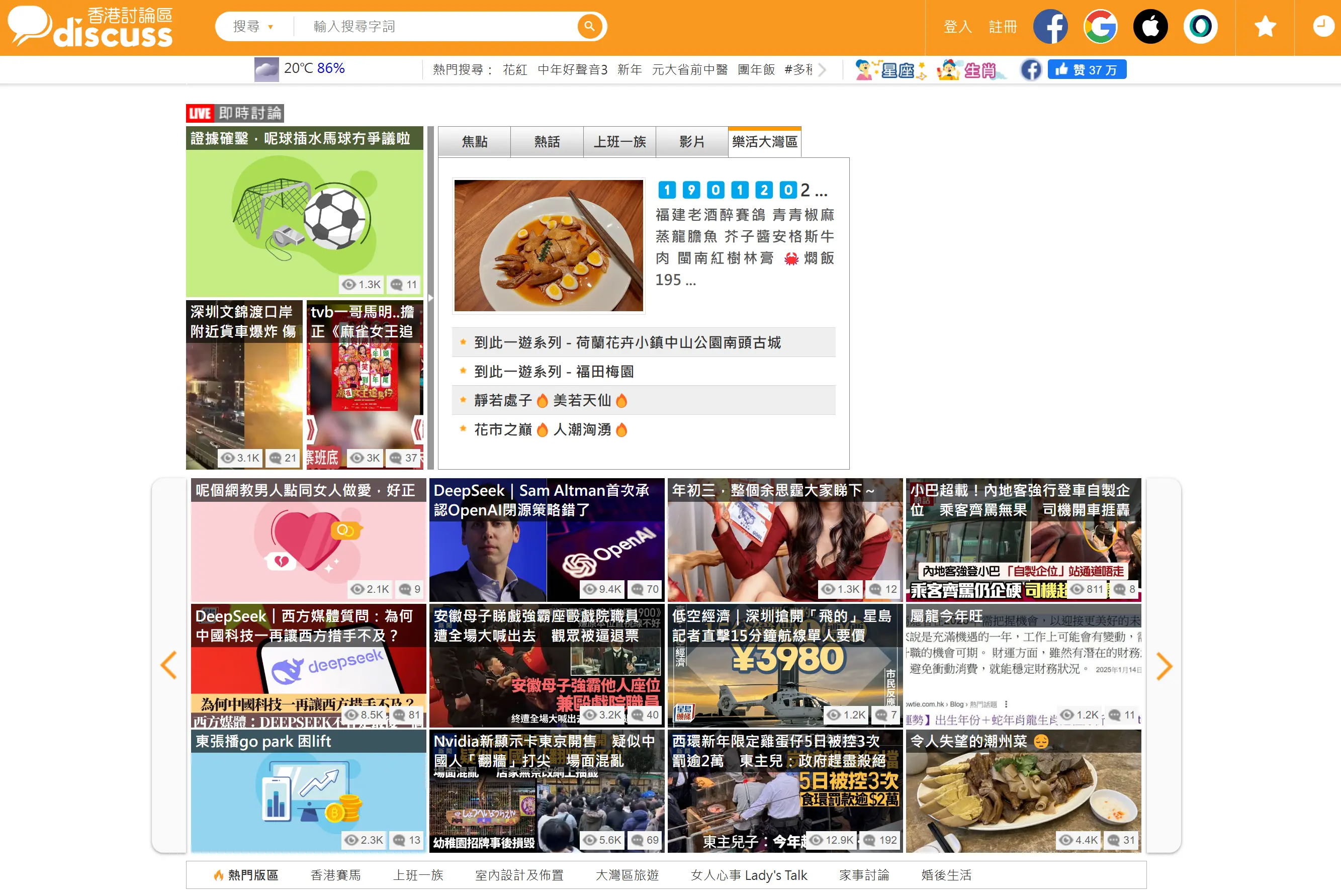Go to previous carousel page arrow

point(168,666)
